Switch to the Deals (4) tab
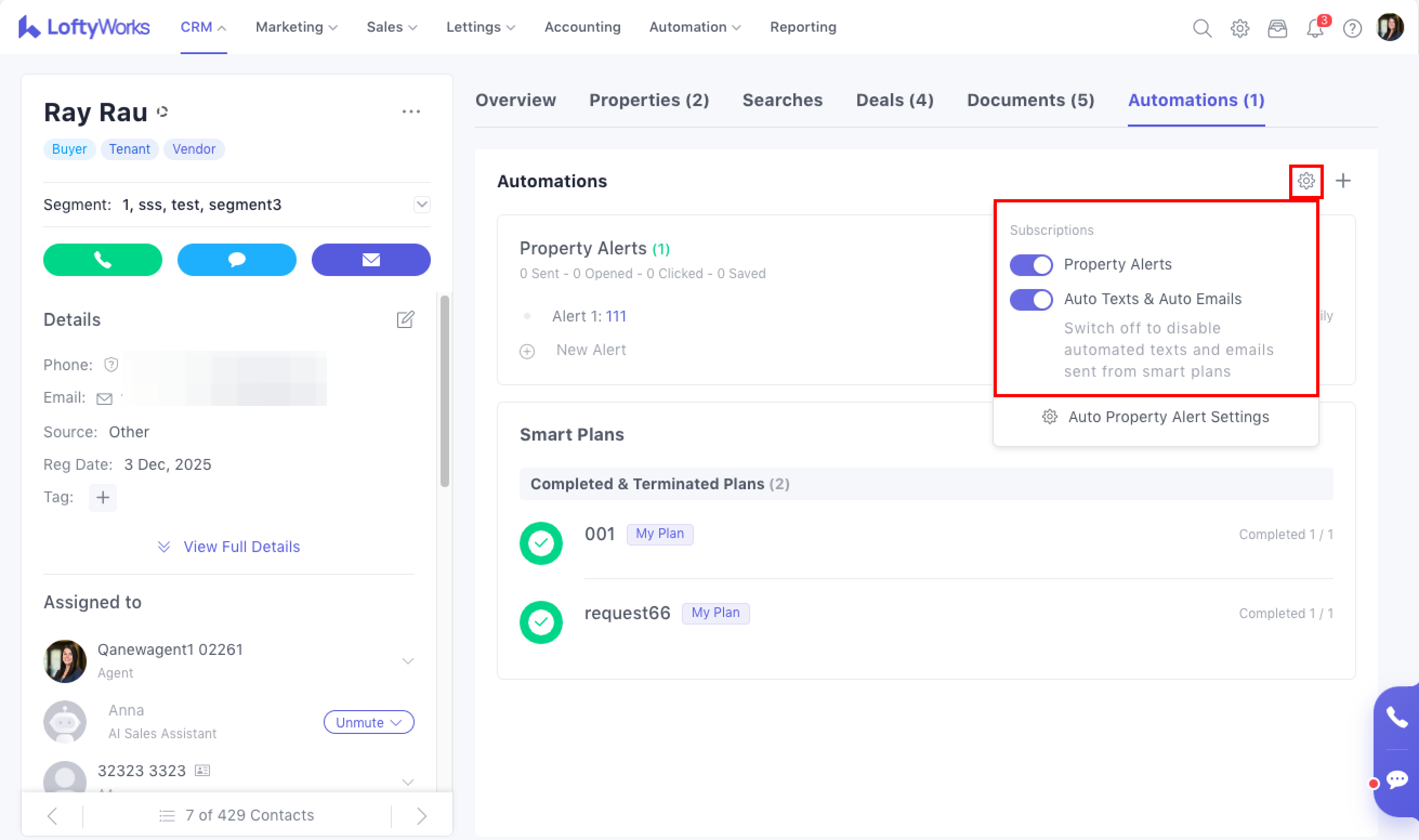 tap(894, 100)
